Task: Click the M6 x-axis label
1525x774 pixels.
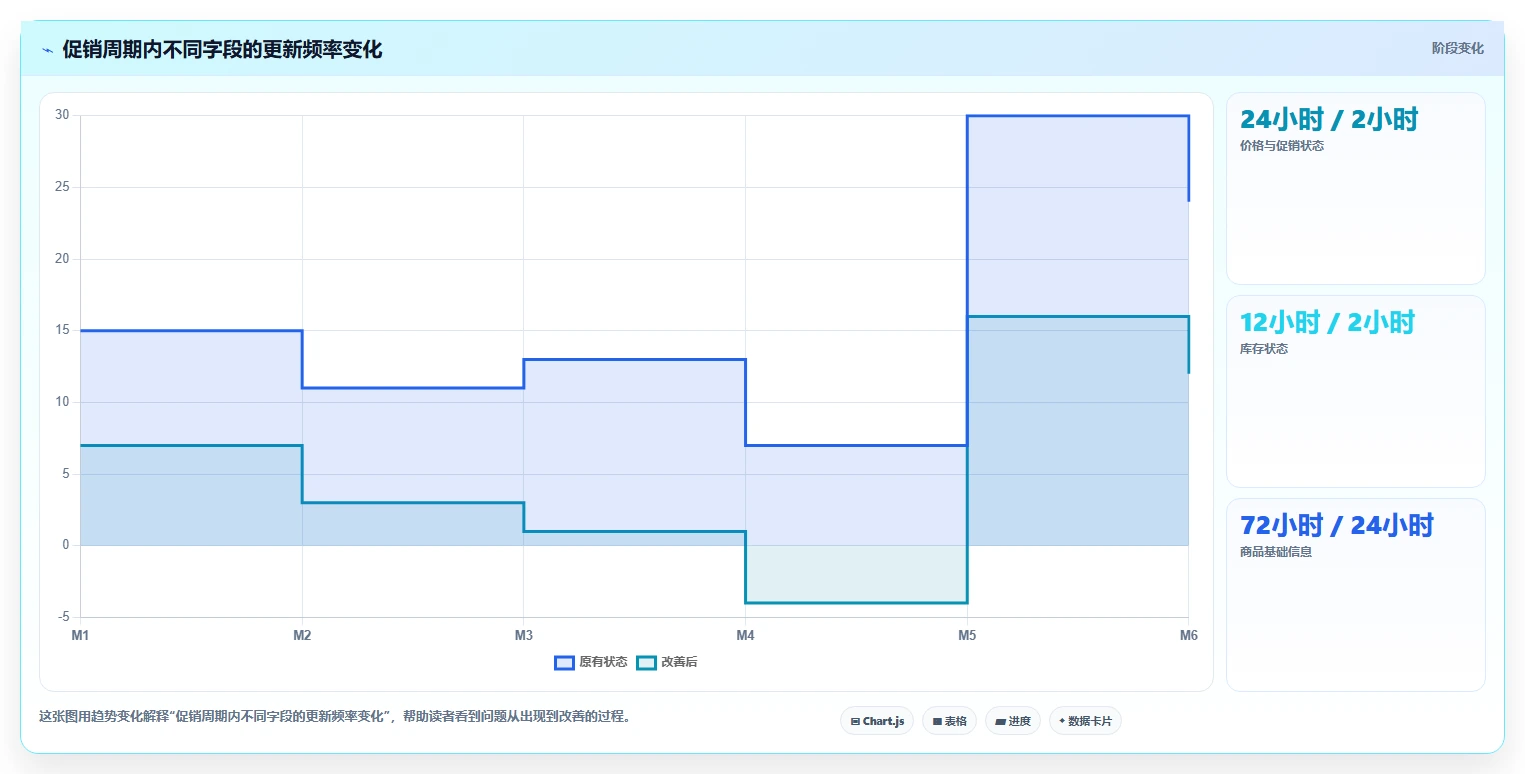Action: (1188, 635)
